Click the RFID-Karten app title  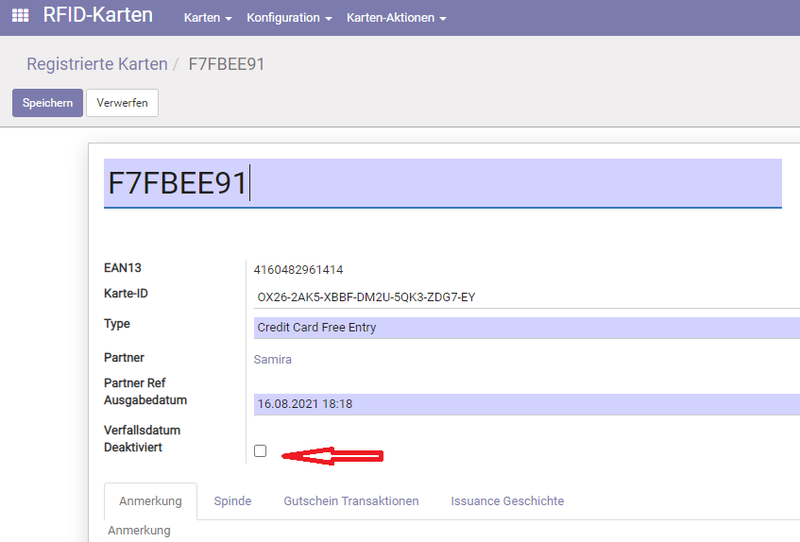[98, 17]
